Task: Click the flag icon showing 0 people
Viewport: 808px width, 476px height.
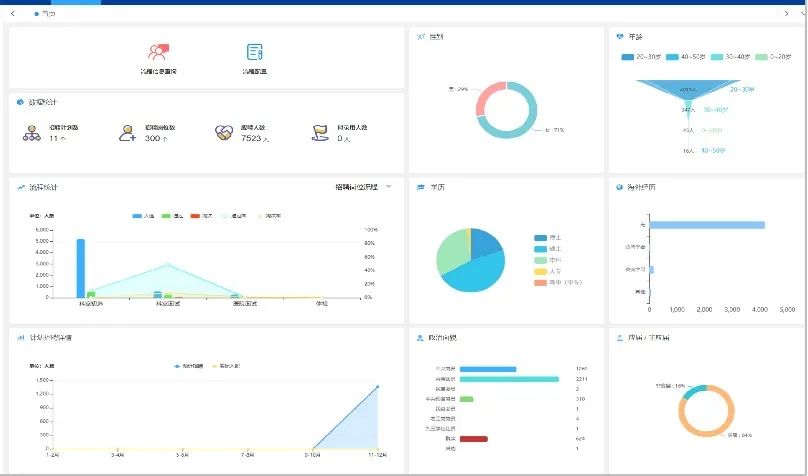Action: click(x=320, y=132)
